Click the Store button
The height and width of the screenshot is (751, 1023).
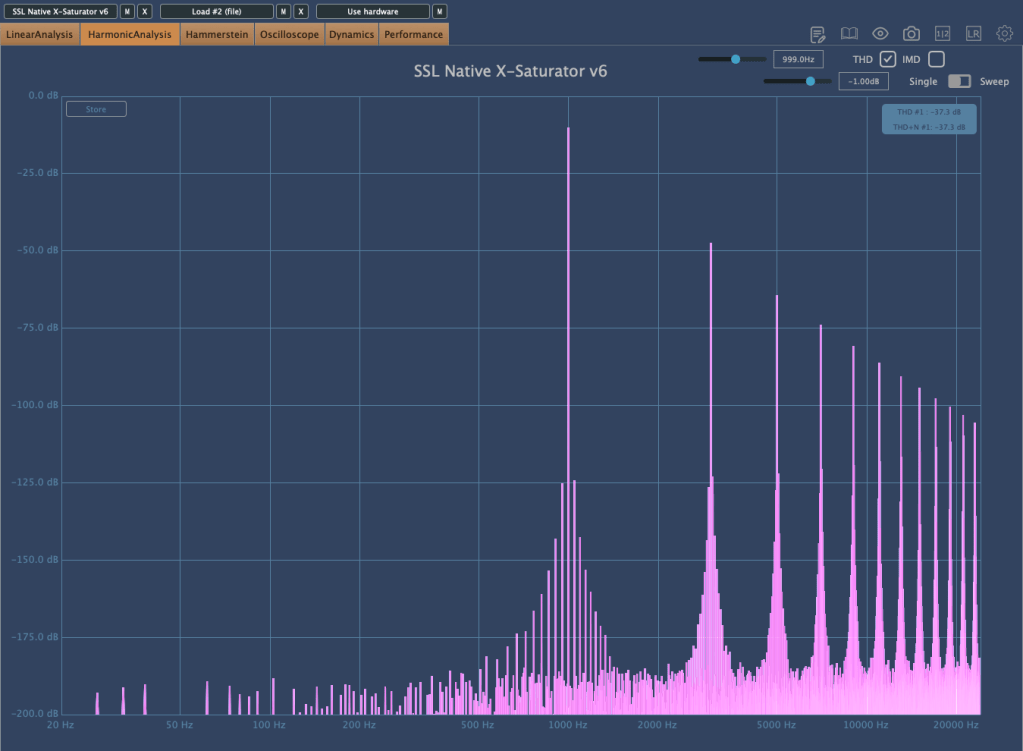96,109
